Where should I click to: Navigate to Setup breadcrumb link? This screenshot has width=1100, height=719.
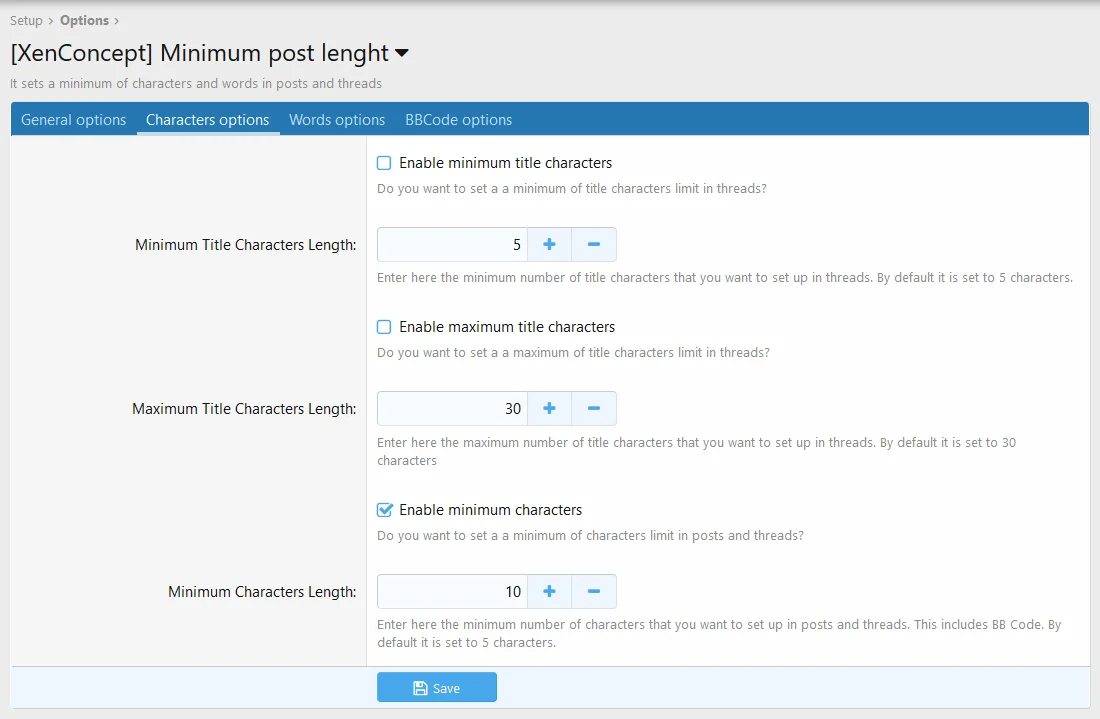(26, 20)
